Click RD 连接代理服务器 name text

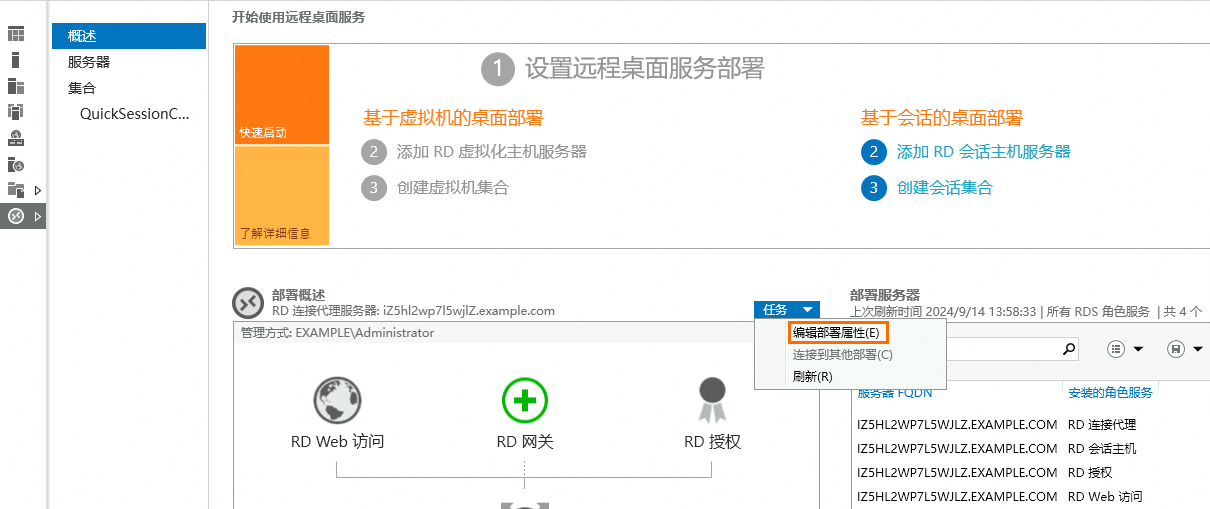tap(414, 311)
